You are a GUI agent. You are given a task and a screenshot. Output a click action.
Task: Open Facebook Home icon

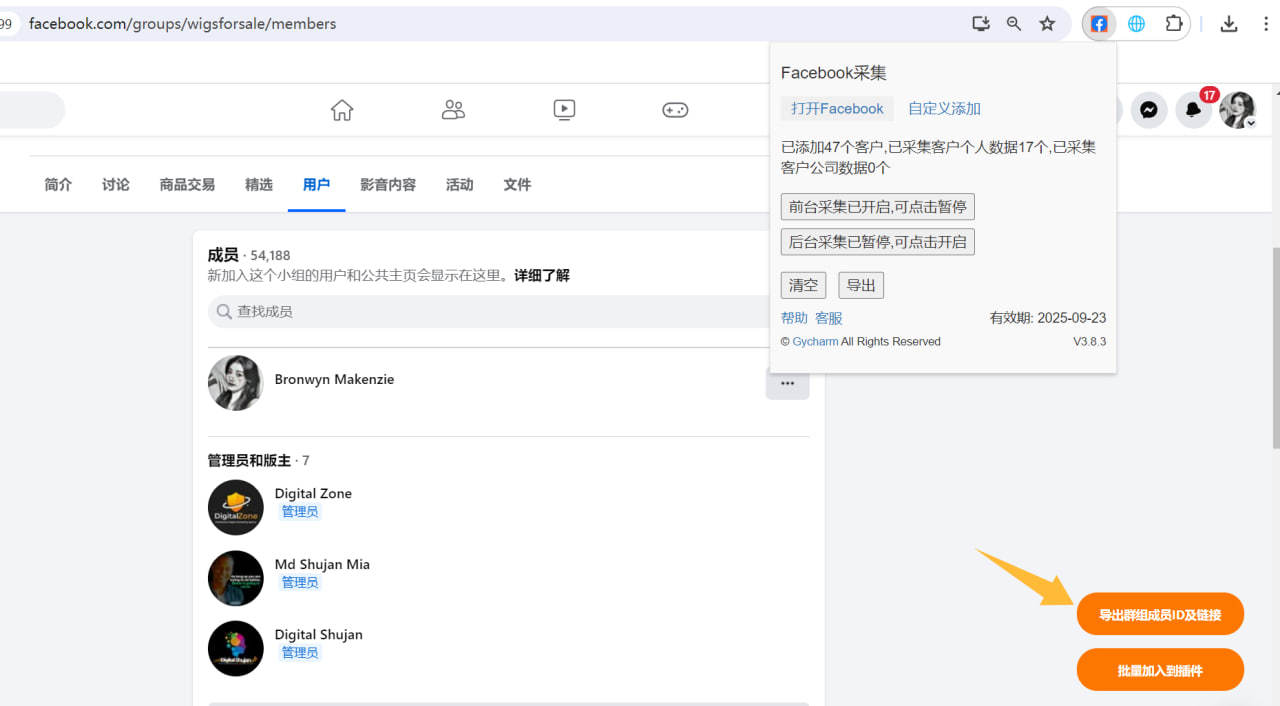(342, 110)
